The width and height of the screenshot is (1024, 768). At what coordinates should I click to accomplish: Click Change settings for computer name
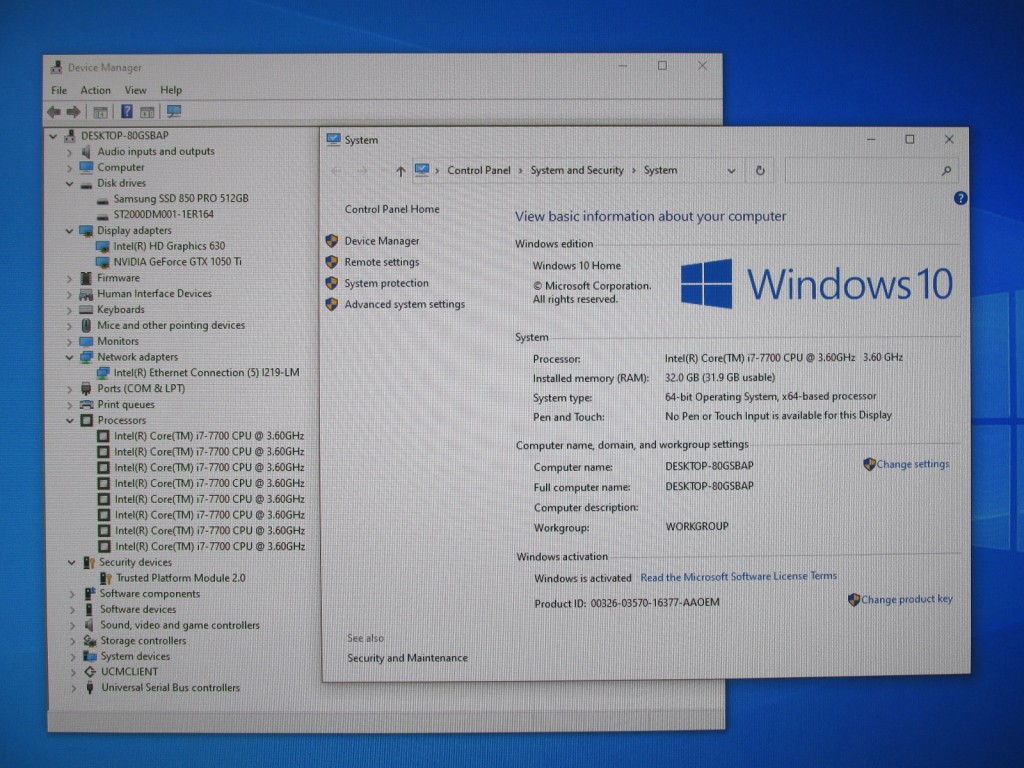[x=912, y=464]
